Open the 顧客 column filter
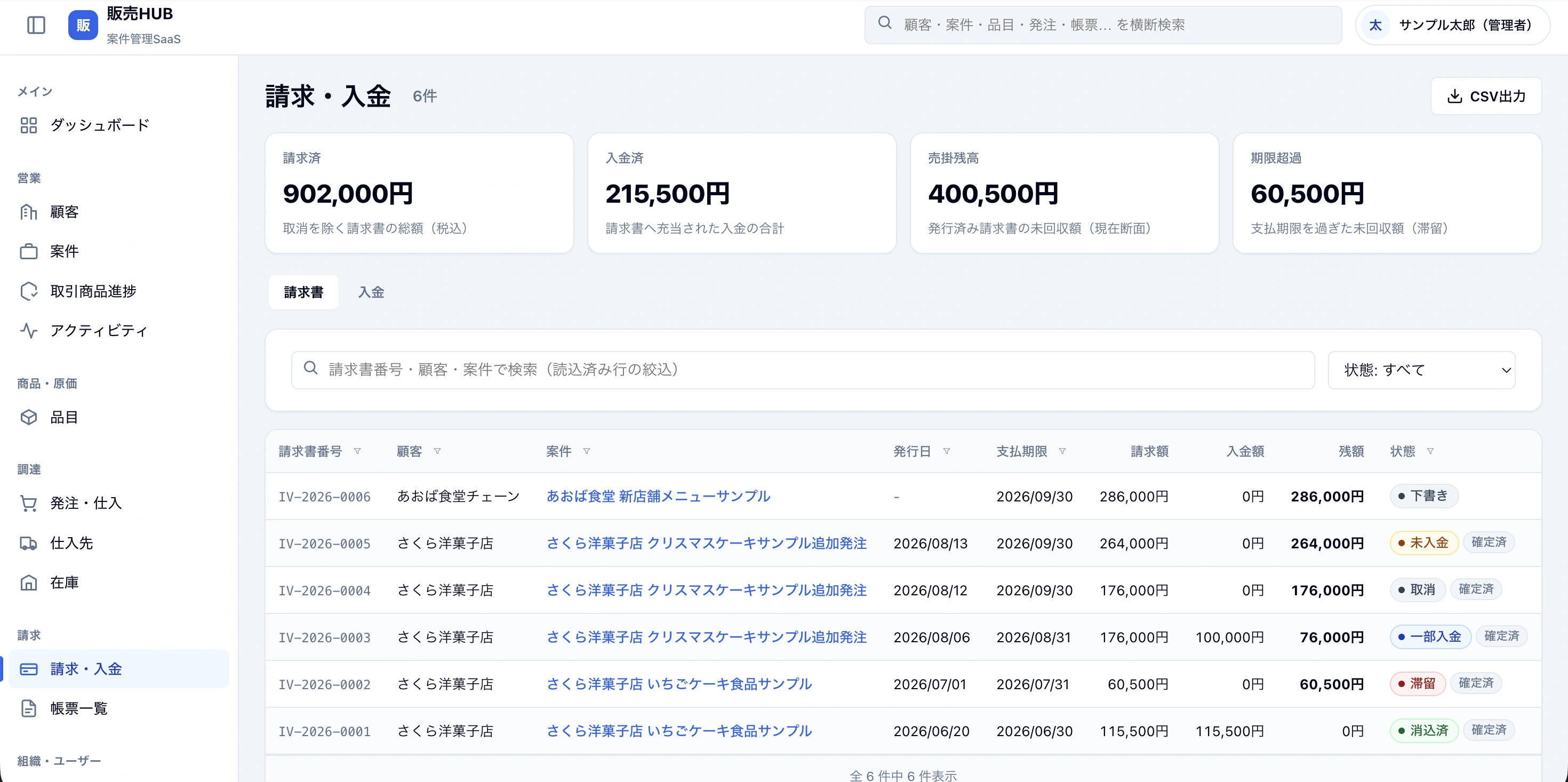Screen dimensions: 1568x782 (x=437, y=451)
